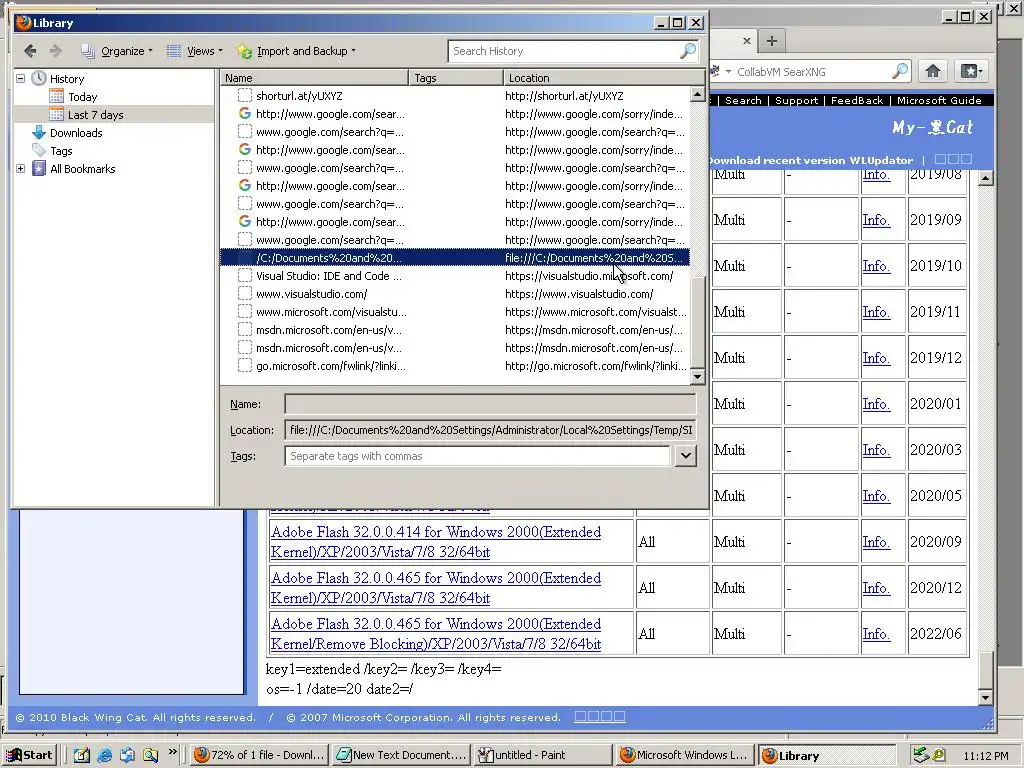Click the Name field in details pane
Screen dimensions: 1024x768
[x=490, y=404]
